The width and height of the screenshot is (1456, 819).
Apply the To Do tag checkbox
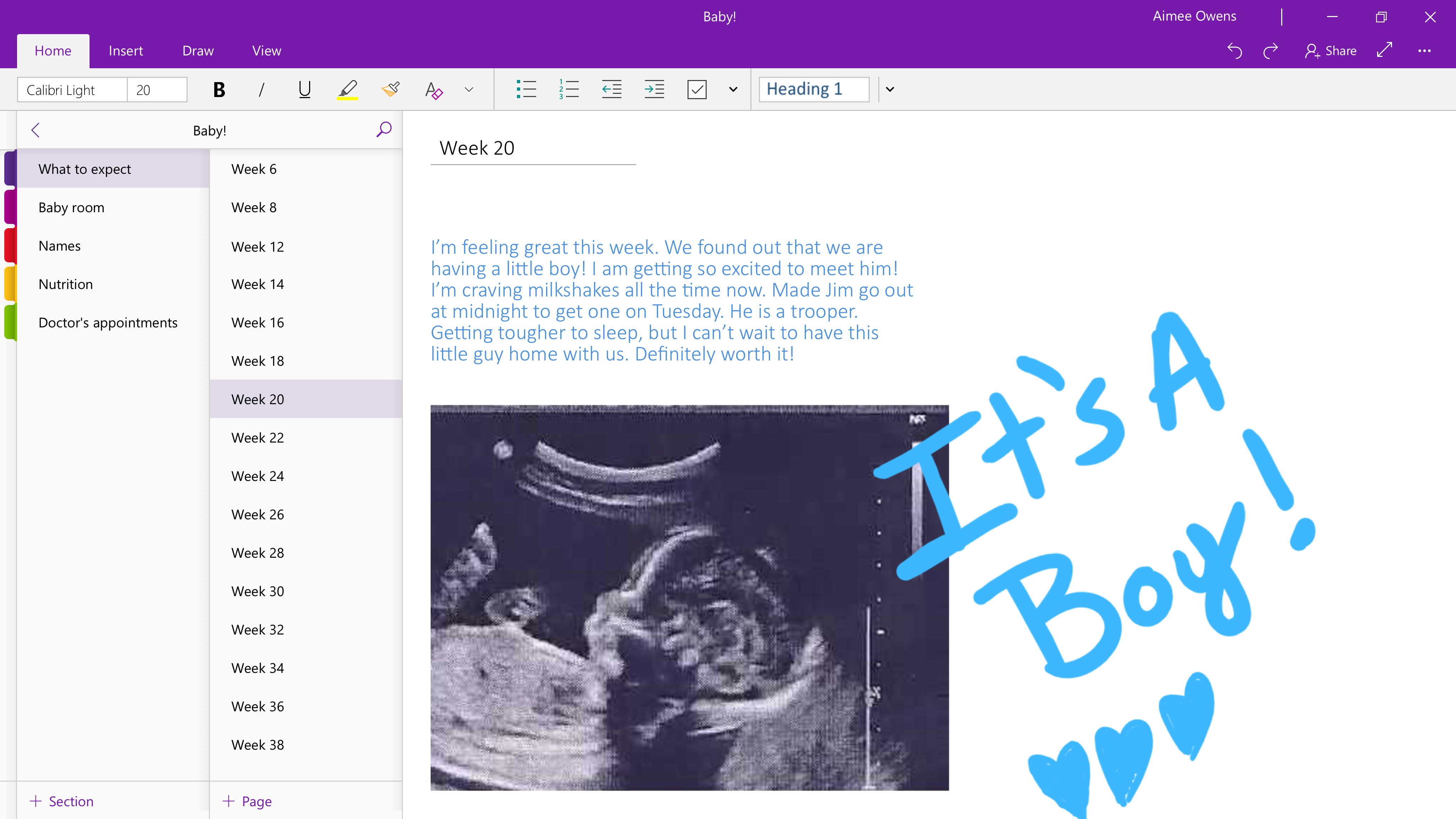point(697,89)
